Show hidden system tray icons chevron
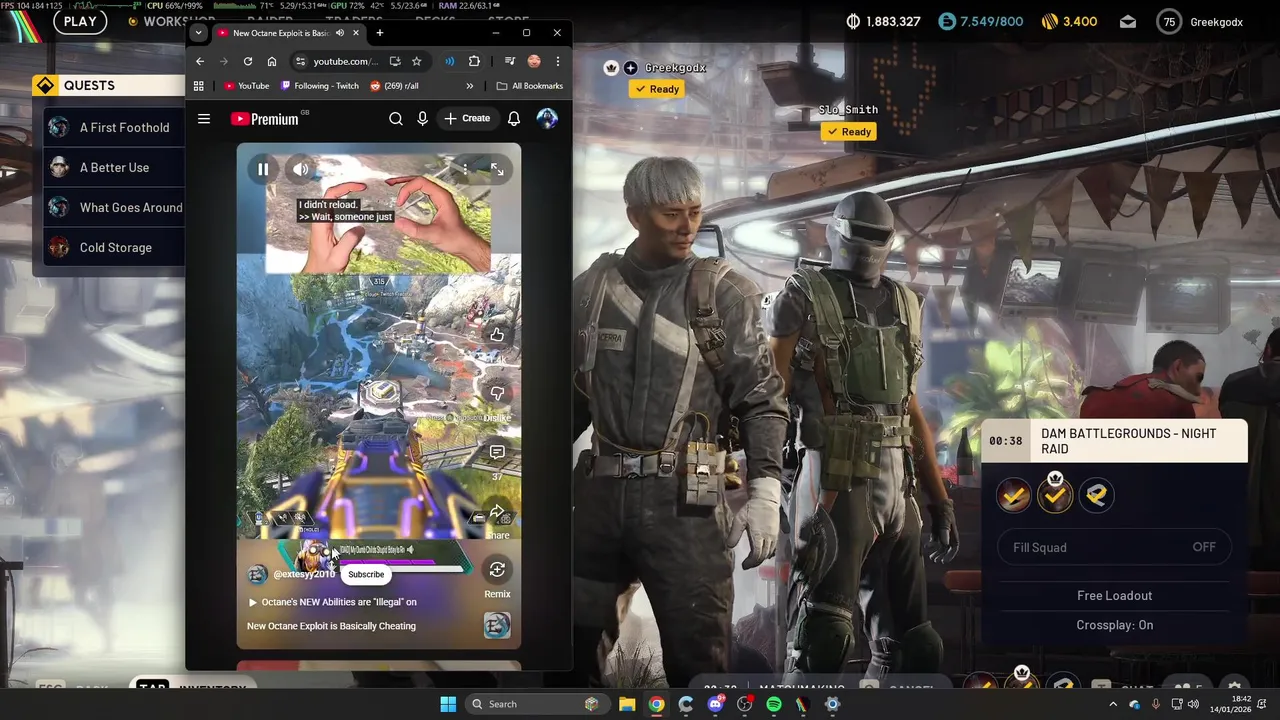This screenshot has width=1280, height=720. [x=1113, y=704]
